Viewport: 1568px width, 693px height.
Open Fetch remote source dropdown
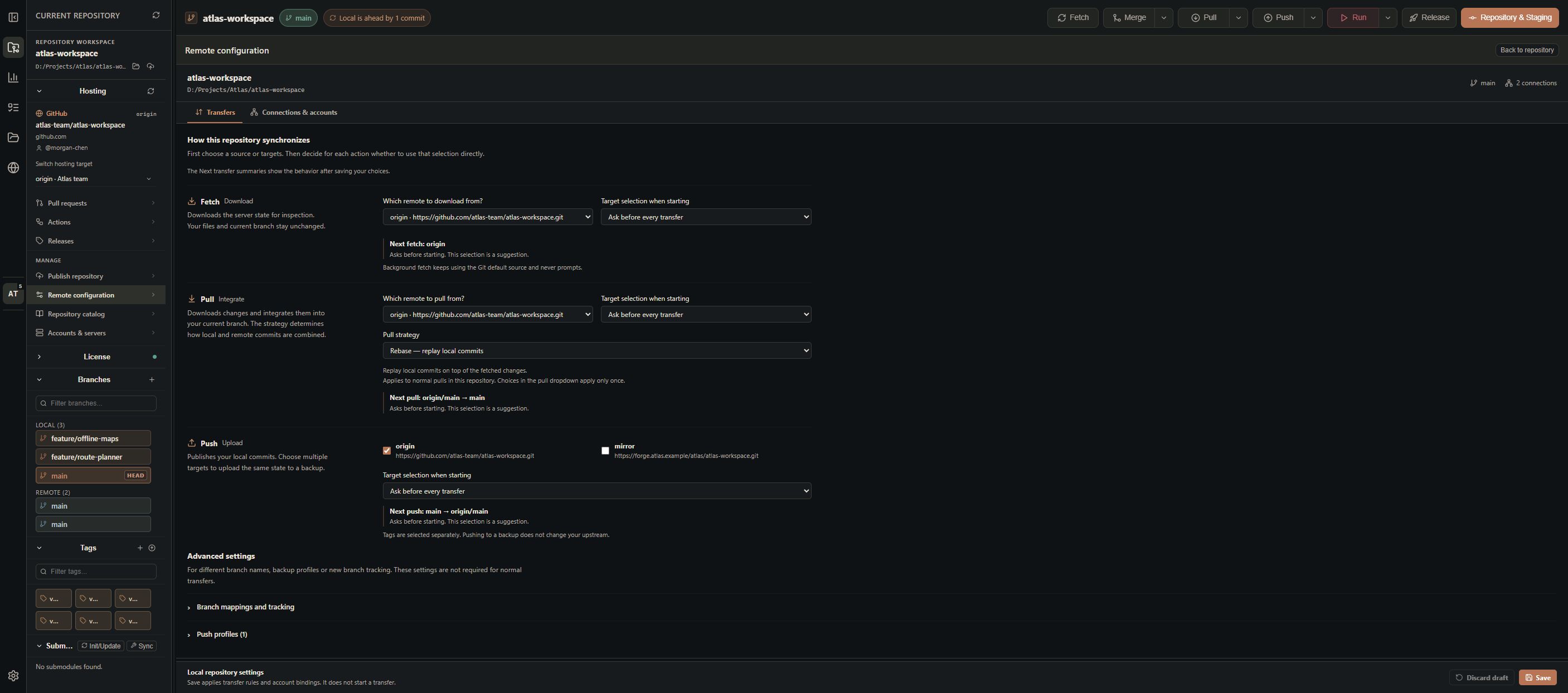[x=488, y=217]
